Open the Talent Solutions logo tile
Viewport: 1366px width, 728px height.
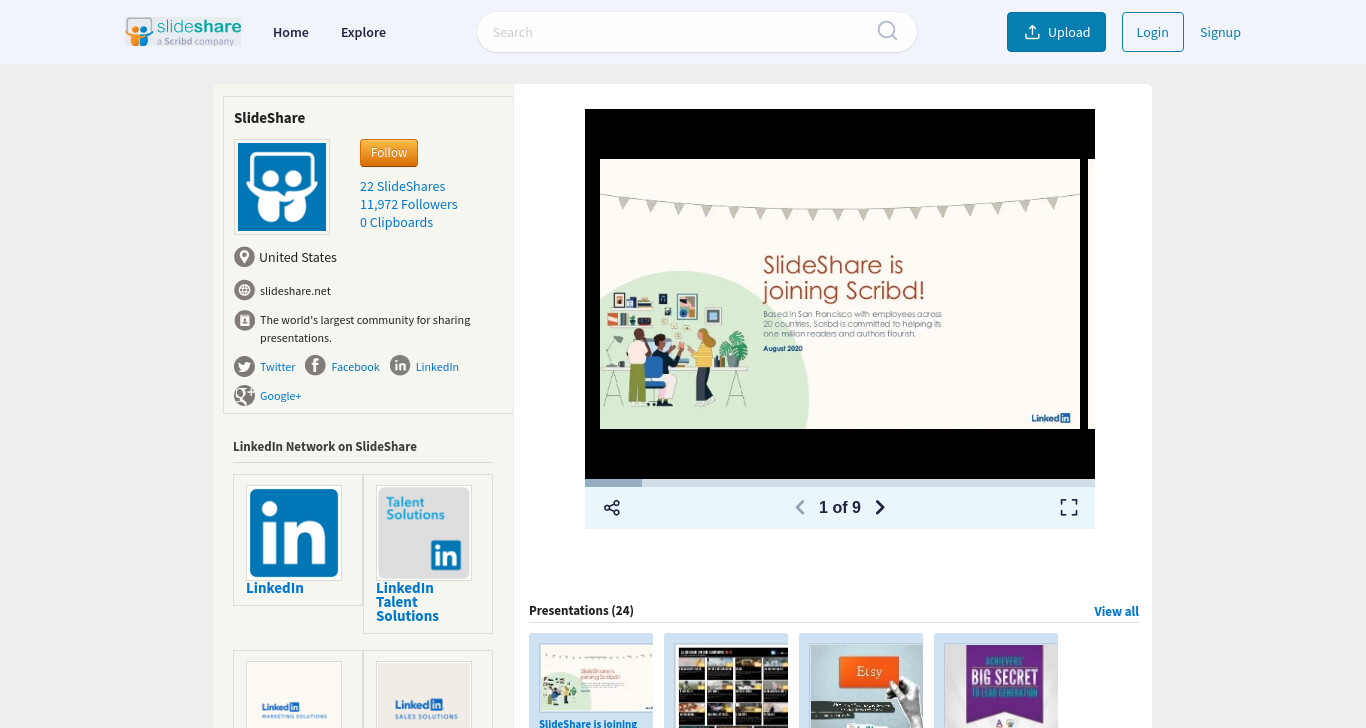coord(424,533)
